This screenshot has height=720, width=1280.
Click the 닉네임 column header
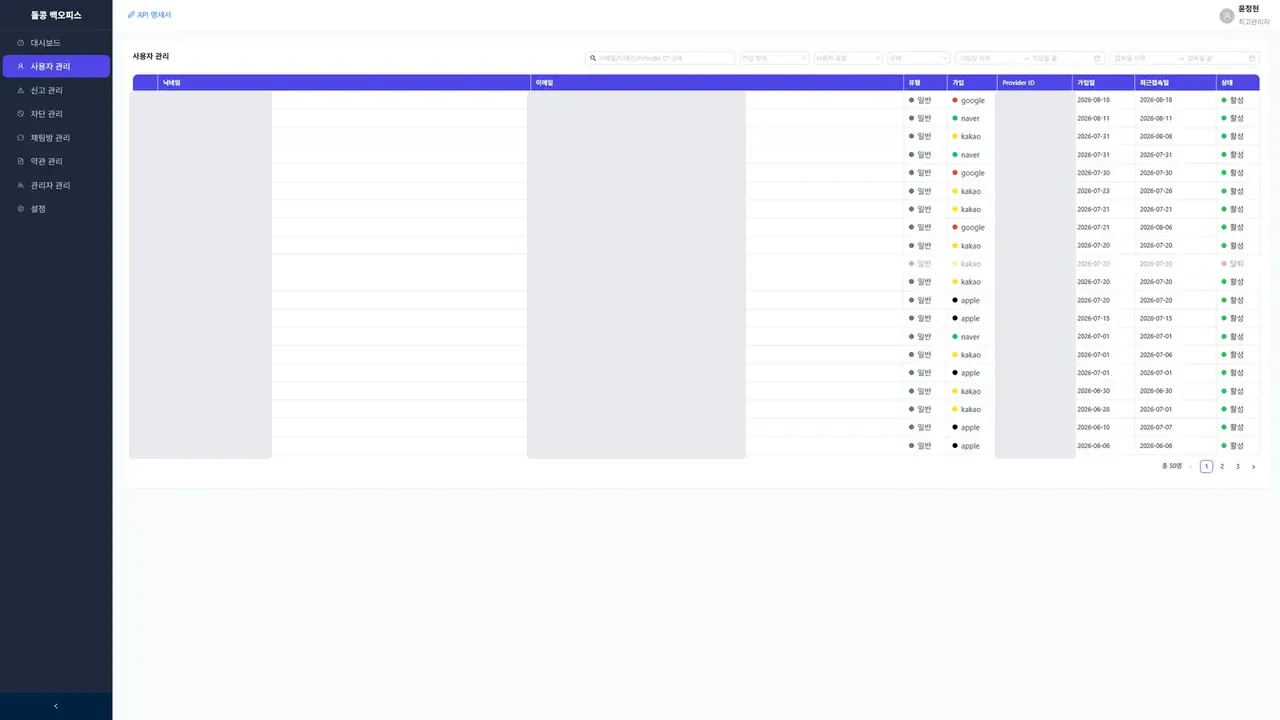(344, 82)
